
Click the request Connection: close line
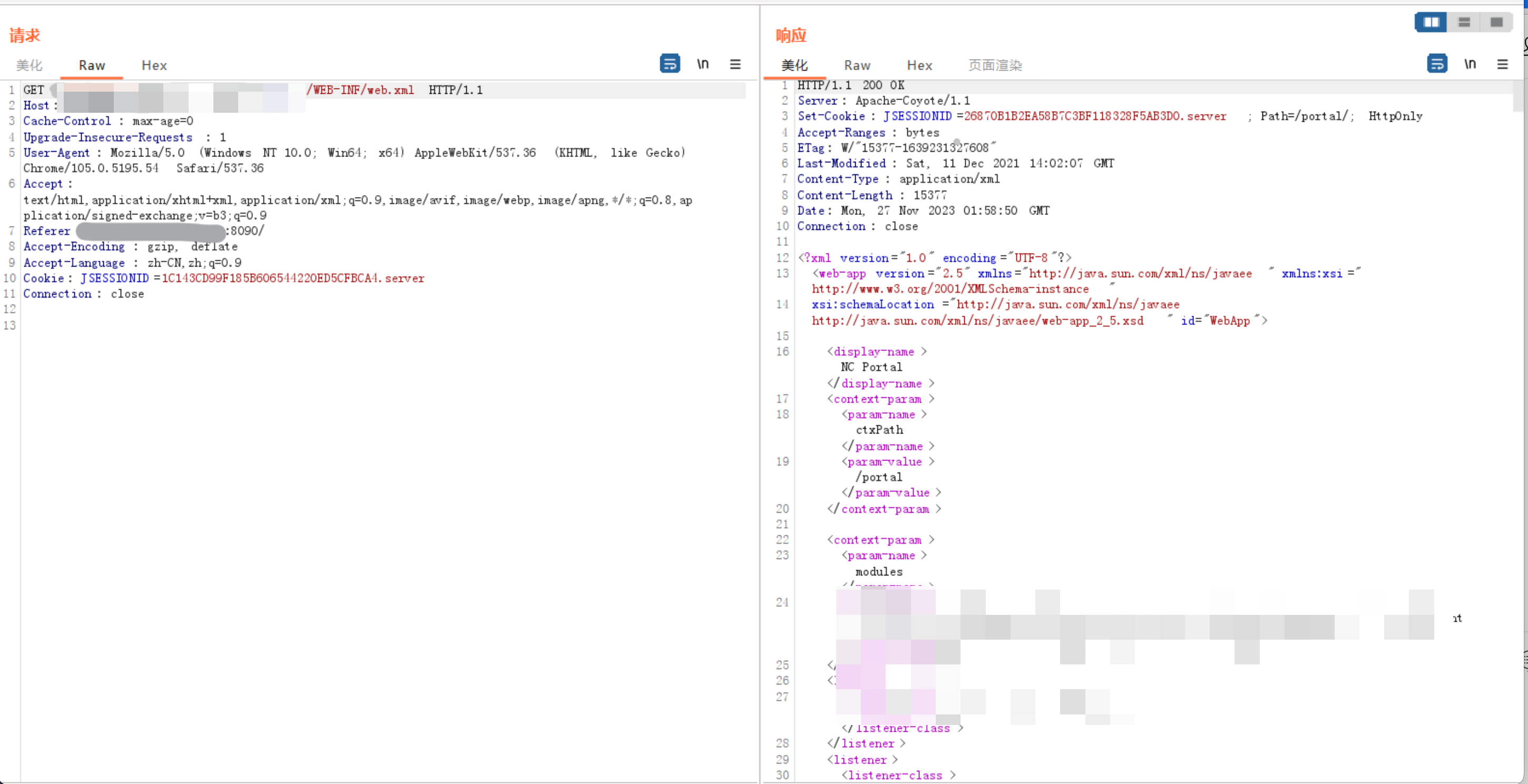click(83, 293)
